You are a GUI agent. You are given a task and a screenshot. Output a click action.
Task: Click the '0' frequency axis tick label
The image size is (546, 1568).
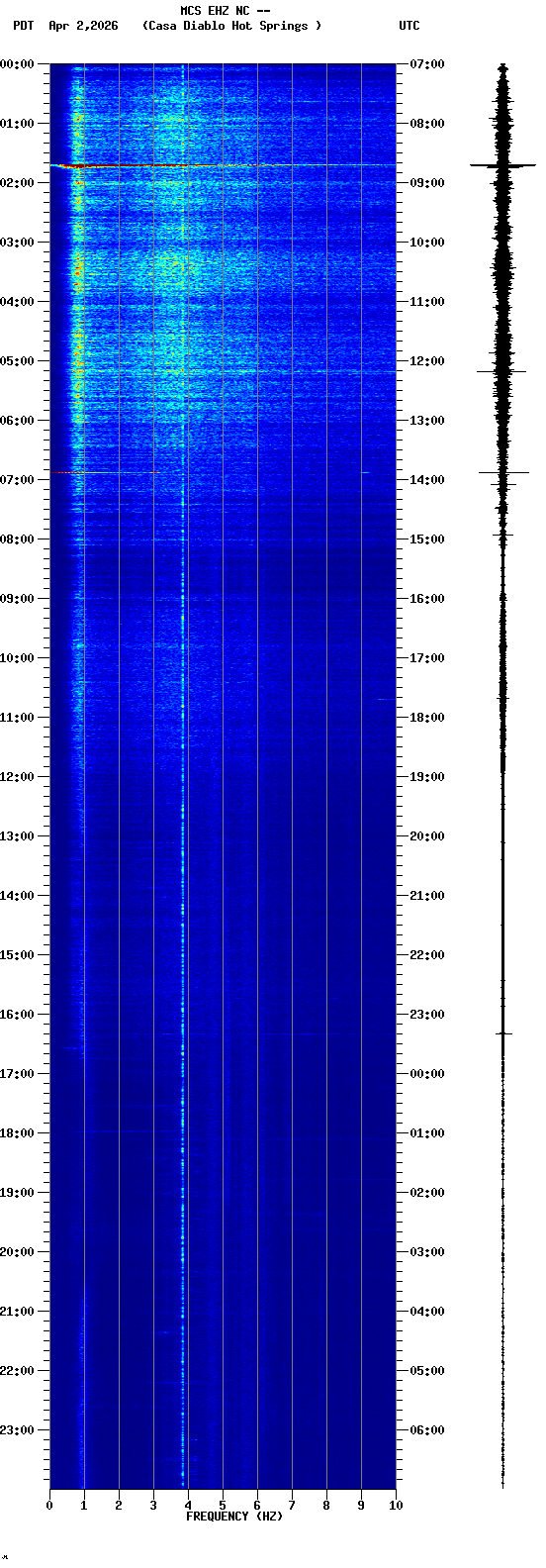49,1506
